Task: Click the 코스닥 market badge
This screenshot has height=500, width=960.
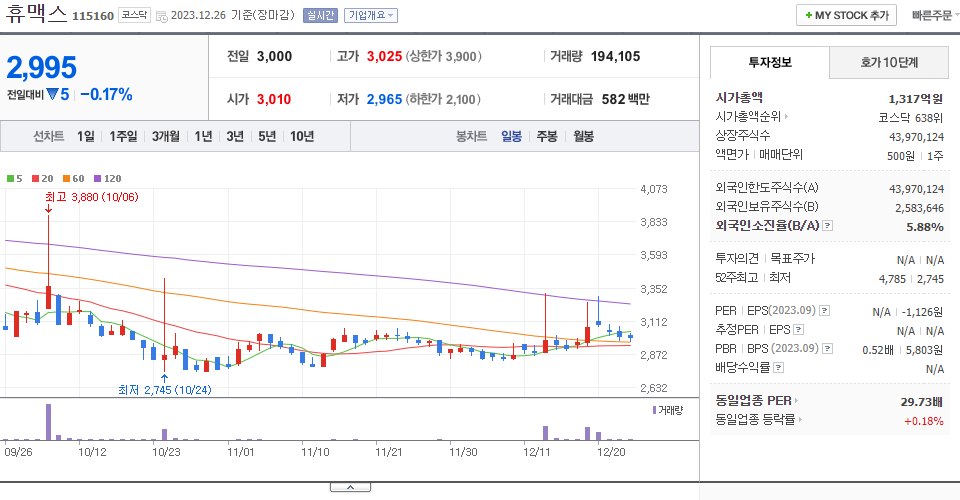Action: [134, 15]
